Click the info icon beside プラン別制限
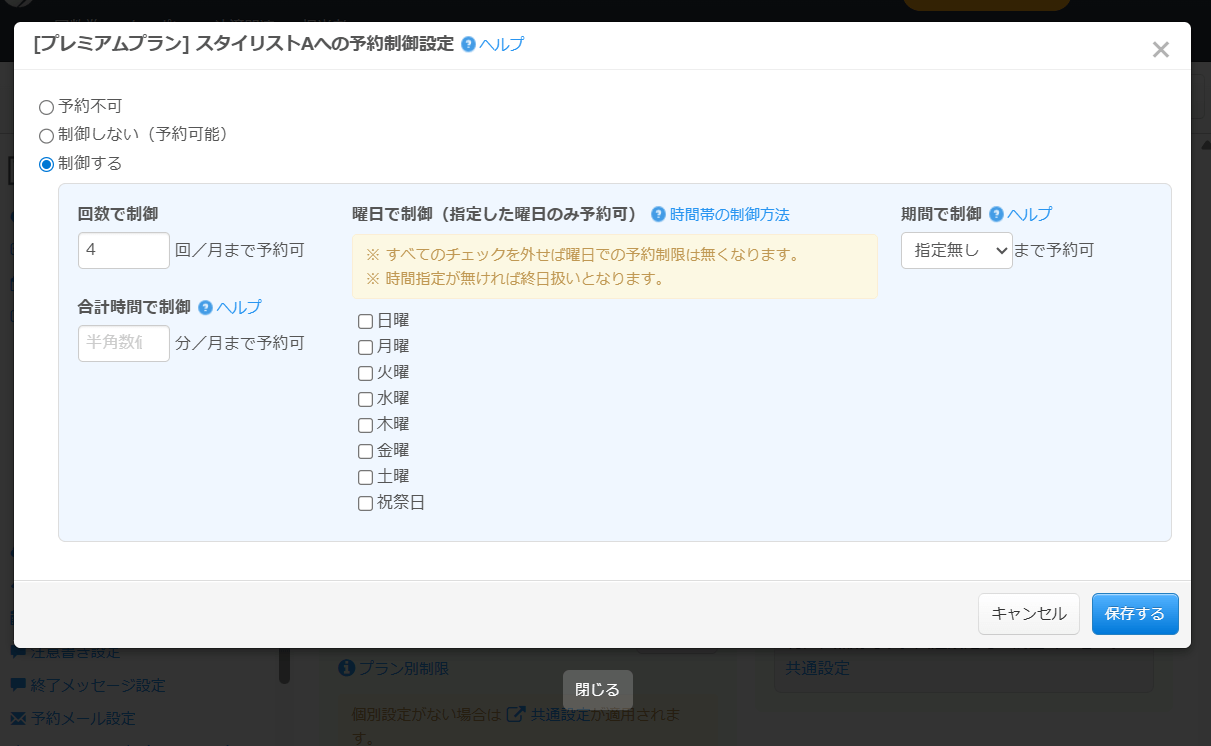Image resolution: width=1211 pixels, height=746 pixels. click(x=346, y=668)
